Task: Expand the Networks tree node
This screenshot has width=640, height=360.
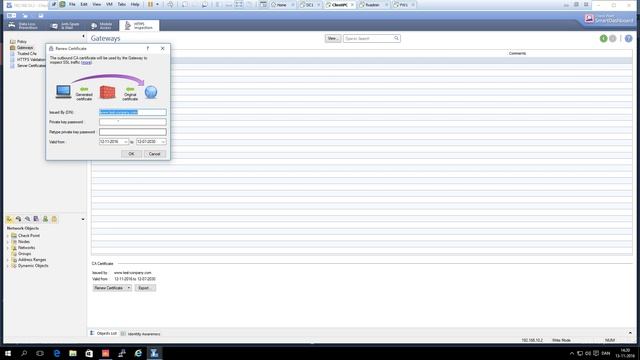Action: 8,248
